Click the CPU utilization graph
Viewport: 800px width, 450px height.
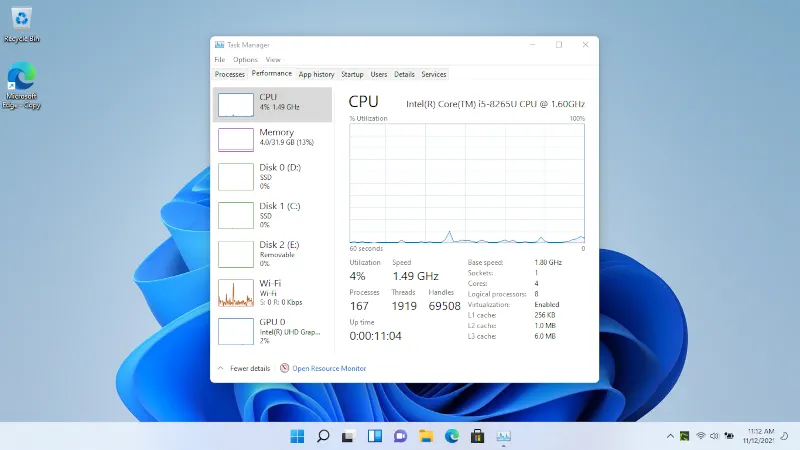click(x=467, y=183)
